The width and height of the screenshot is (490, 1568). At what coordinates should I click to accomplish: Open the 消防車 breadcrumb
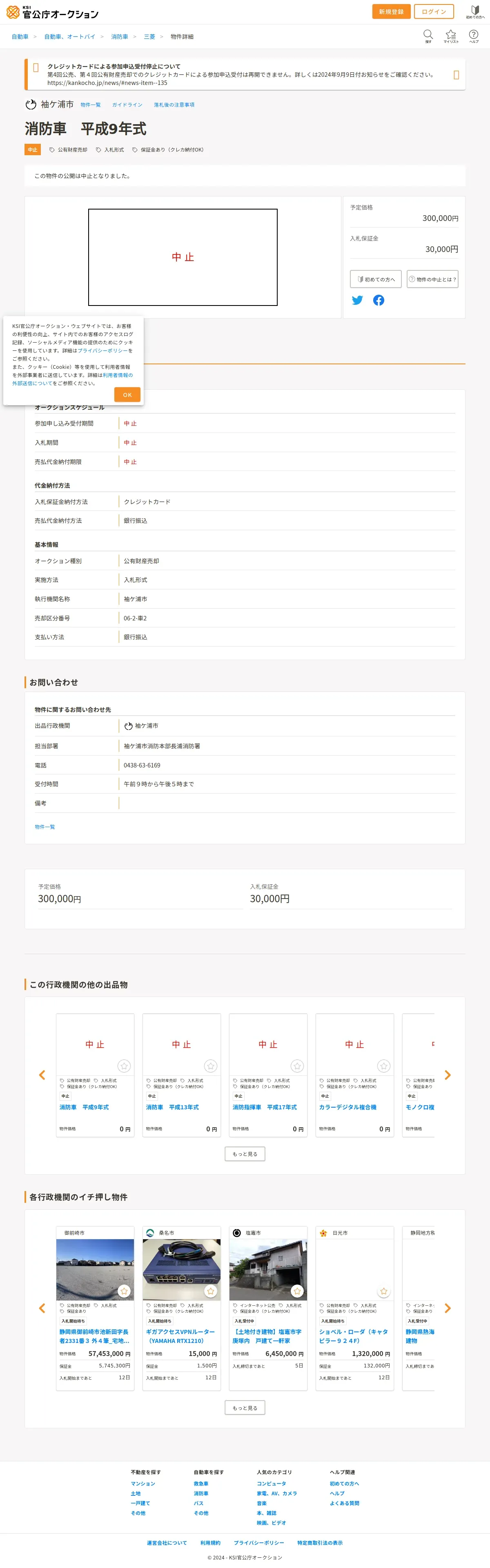tap(119, 36)
